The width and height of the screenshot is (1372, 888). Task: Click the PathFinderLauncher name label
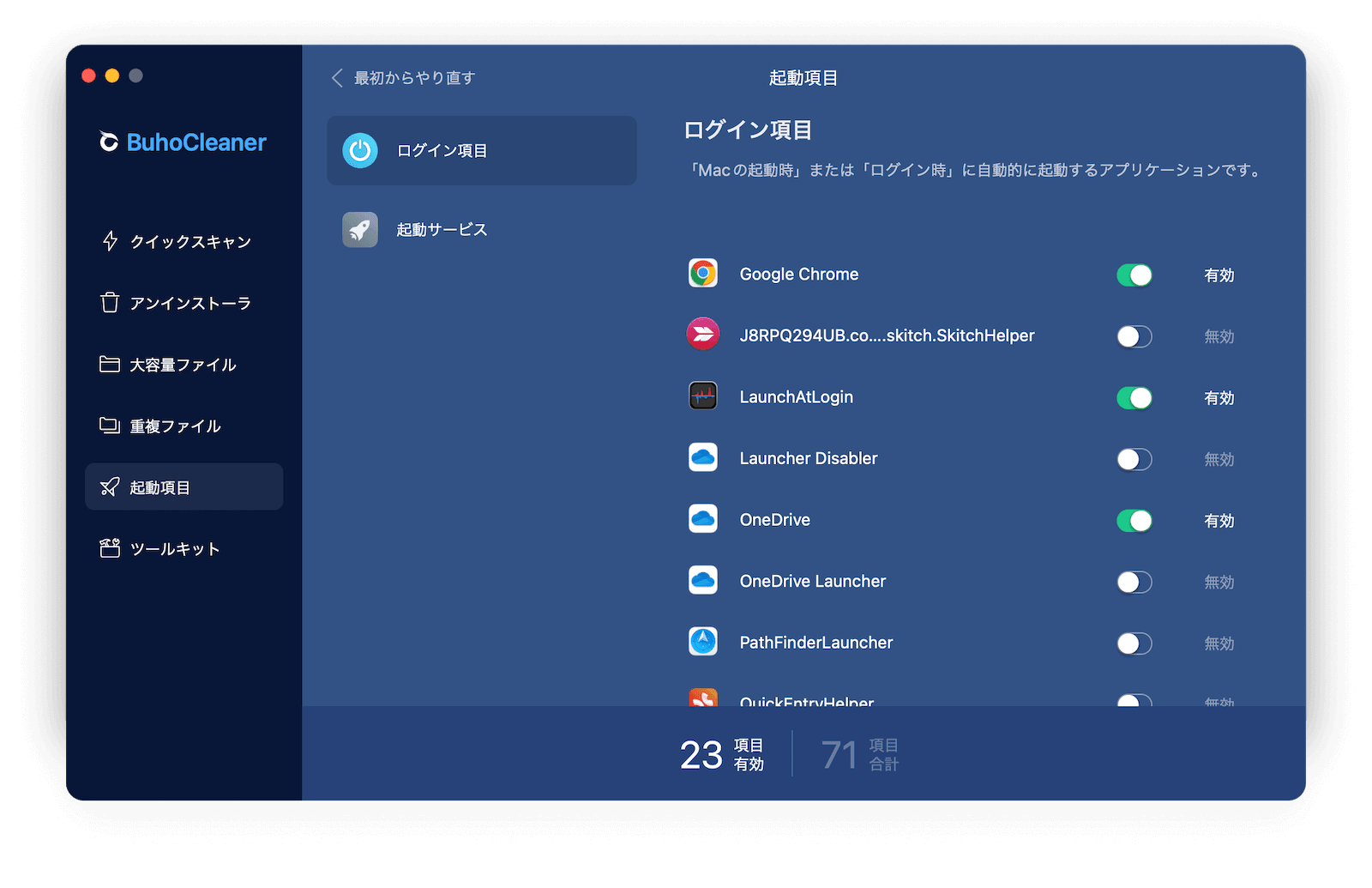coord(816,643)
